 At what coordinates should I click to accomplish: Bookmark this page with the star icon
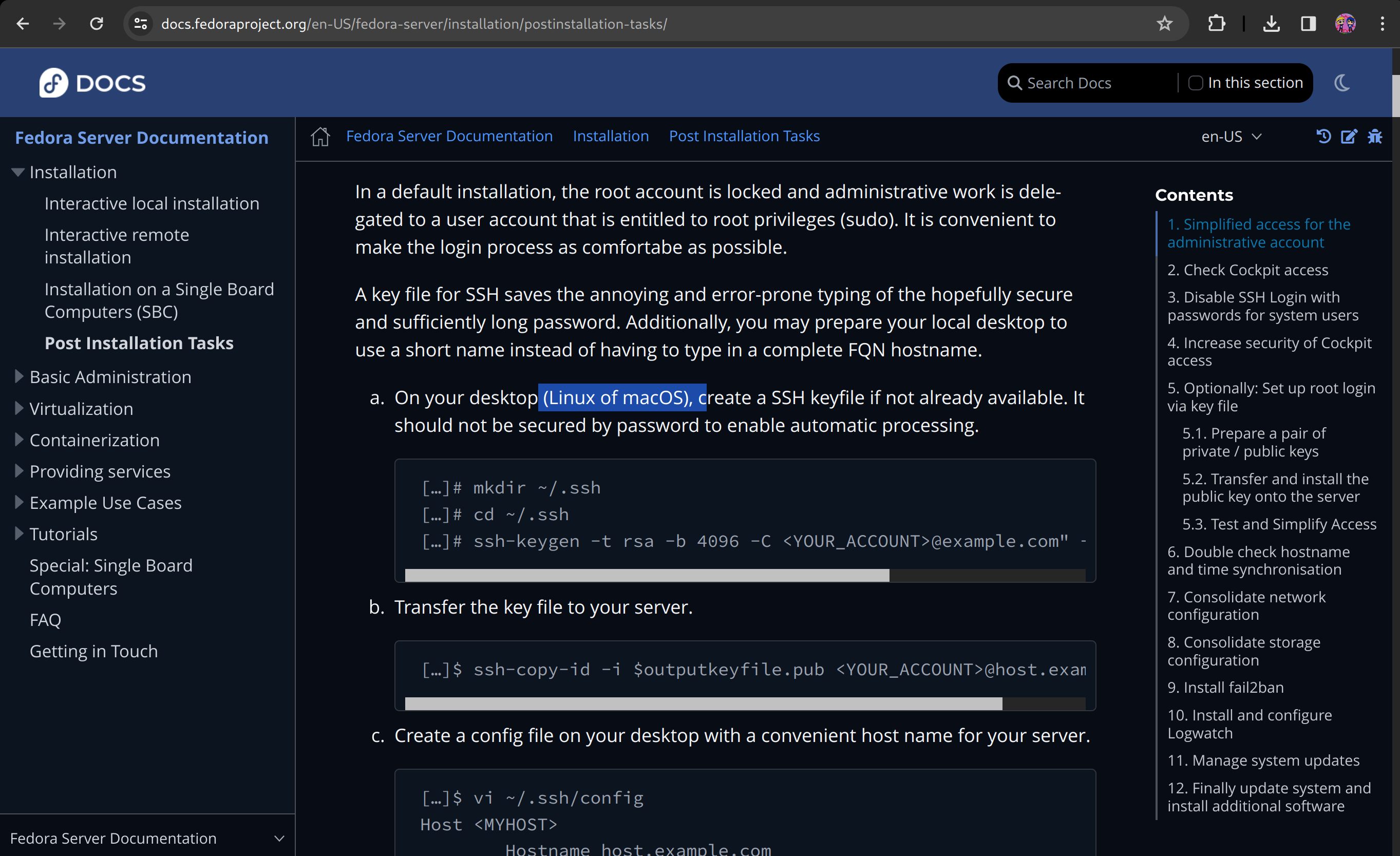coord(1164,24)
